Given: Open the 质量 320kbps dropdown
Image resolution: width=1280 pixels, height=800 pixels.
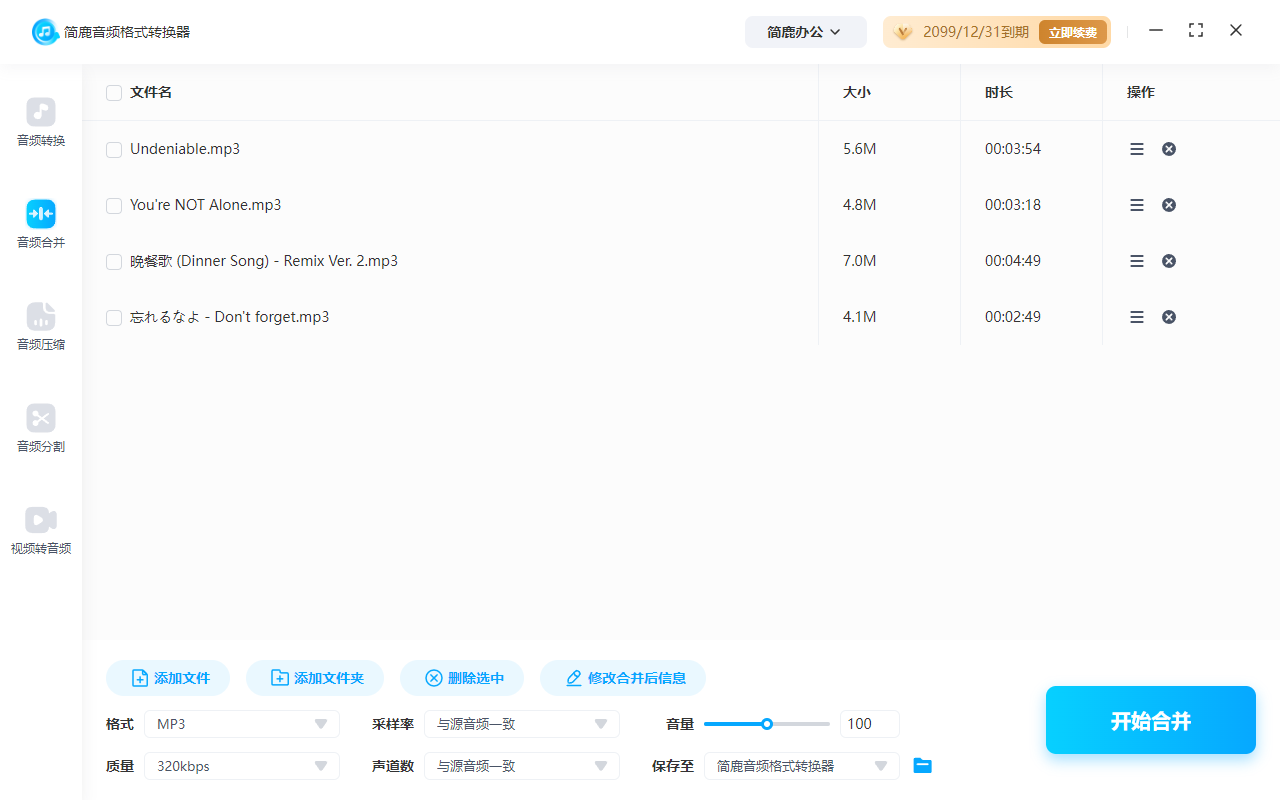Looking at the screenshot, I should [242, 766].
